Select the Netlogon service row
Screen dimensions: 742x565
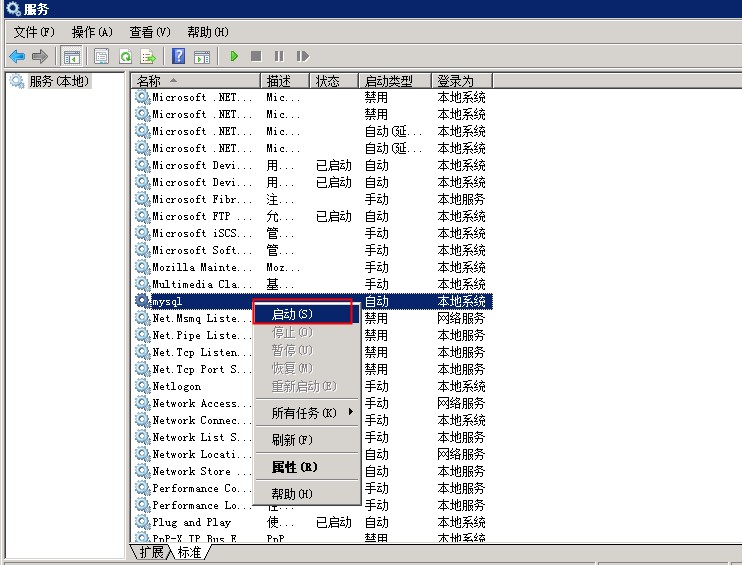(x=176, y=386)
